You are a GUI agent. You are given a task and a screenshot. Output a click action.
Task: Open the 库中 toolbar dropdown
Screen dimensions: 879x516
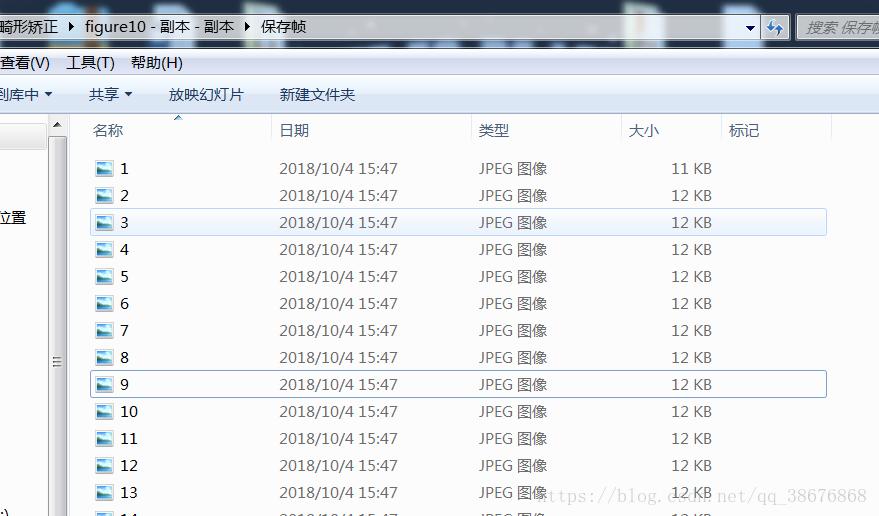tap(26, 94)
